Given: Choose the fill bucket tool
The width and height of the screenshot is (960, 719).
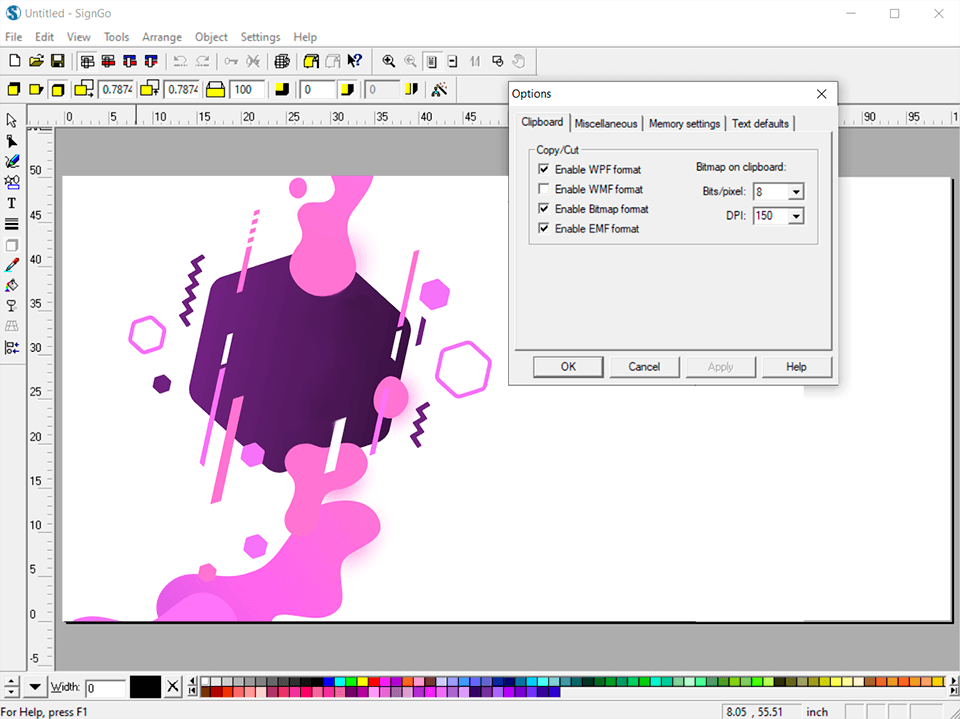Looking at the screenshot, I should pos(11,285).
